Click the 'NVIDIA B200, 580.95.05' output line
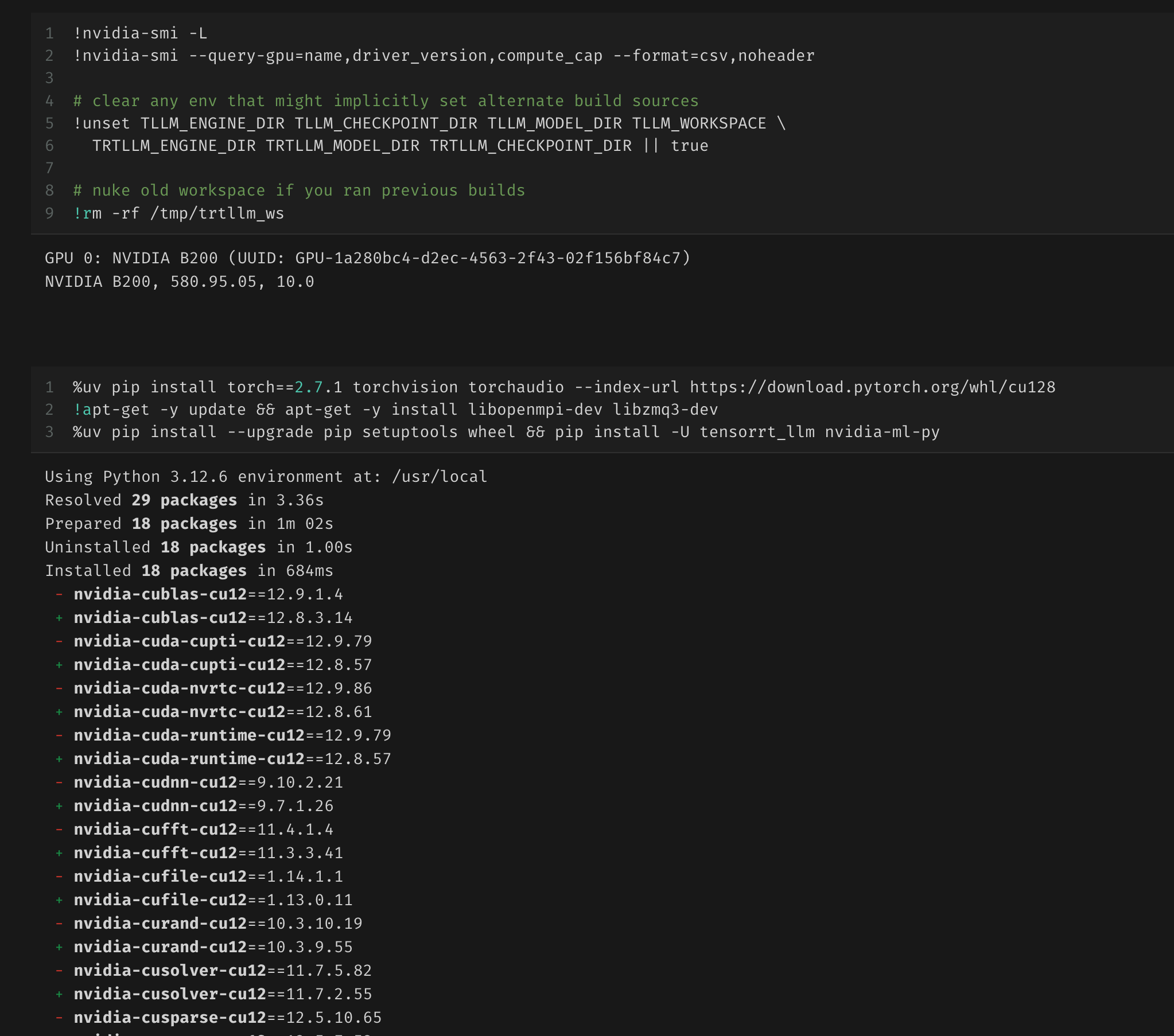Screen dimensions: 1174x1036 click(179, 282)
